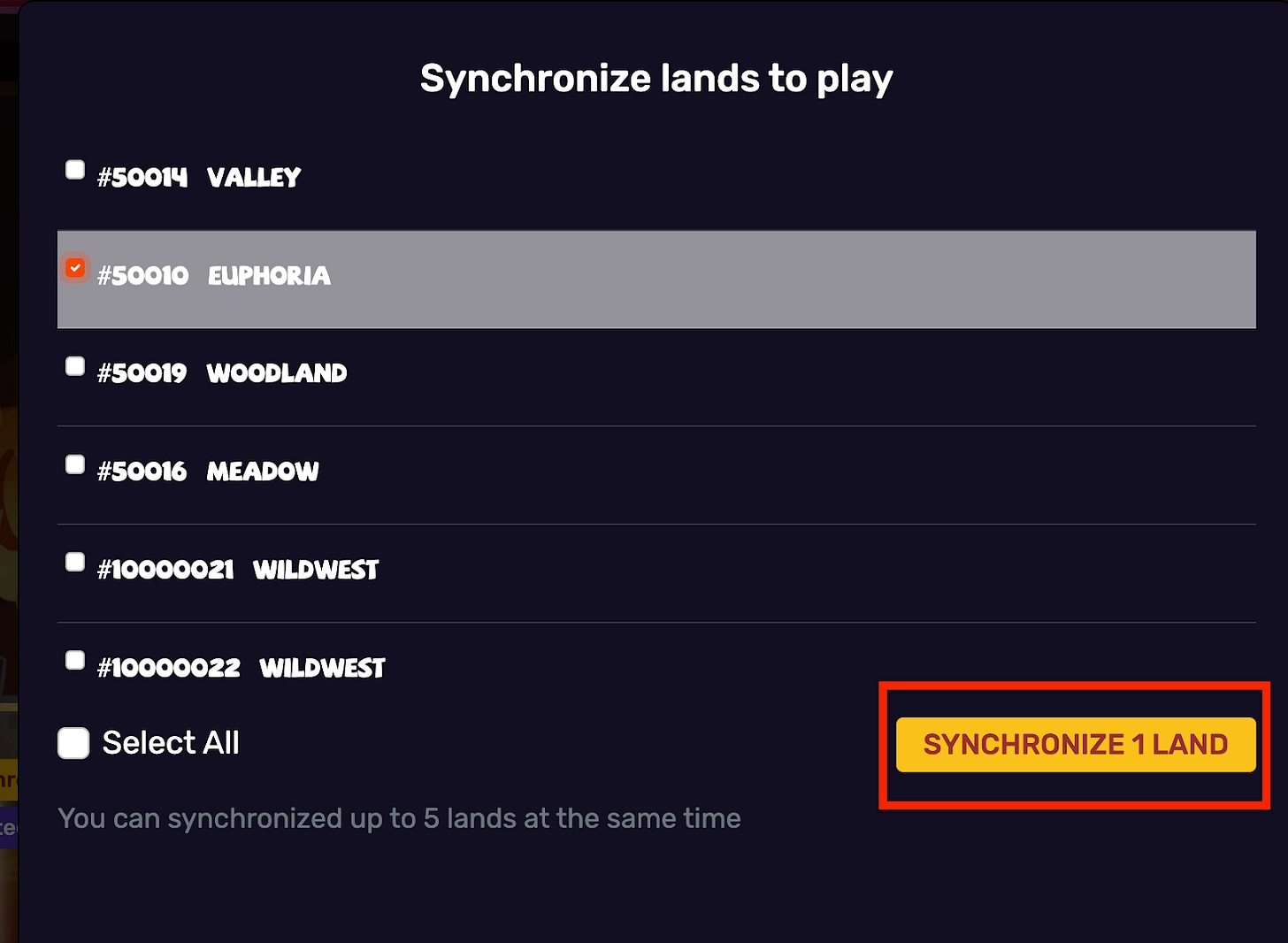Click the VALLEY land name

254,178
